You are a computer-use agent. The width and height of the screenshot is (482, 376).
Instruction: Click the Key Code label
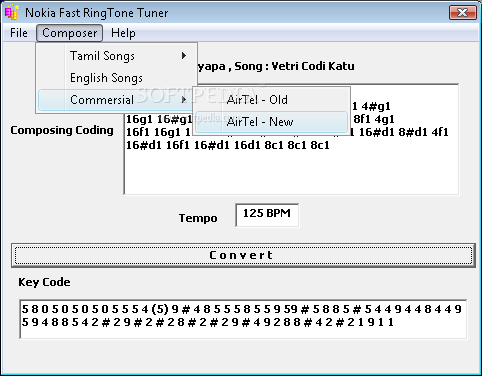pos(44,282)
